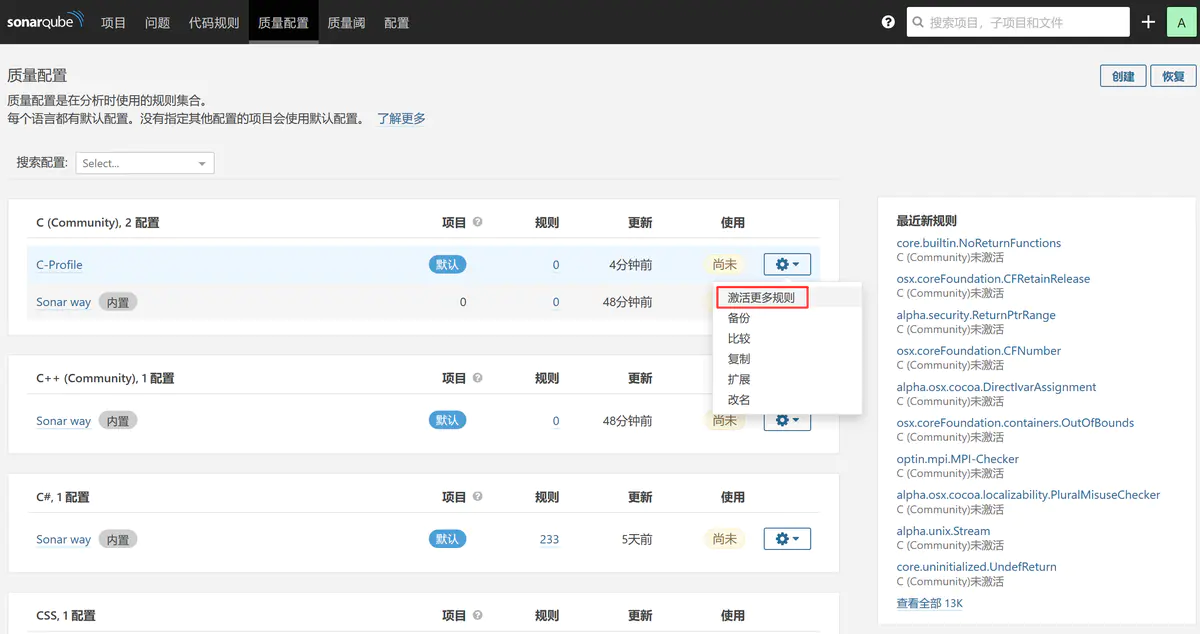Choose 比较 from the dropdown menu
The width and height of the screenshot is (1200, 634).
pyautogui.click(x=739, y=338)
